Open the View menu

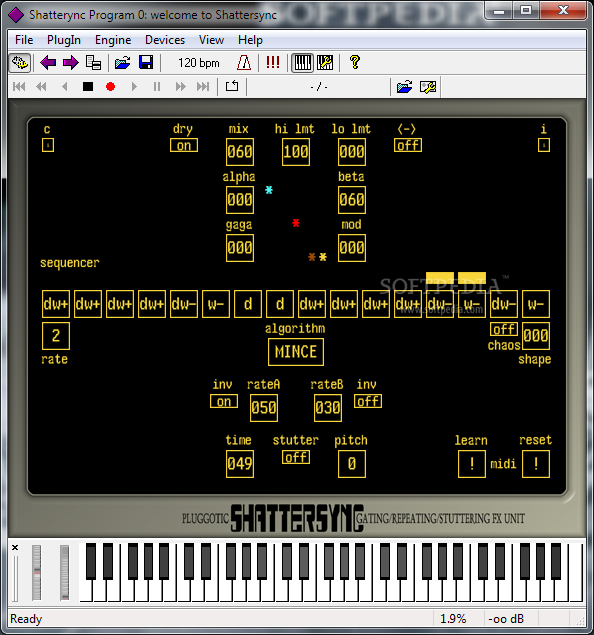(x=211, y=40)
